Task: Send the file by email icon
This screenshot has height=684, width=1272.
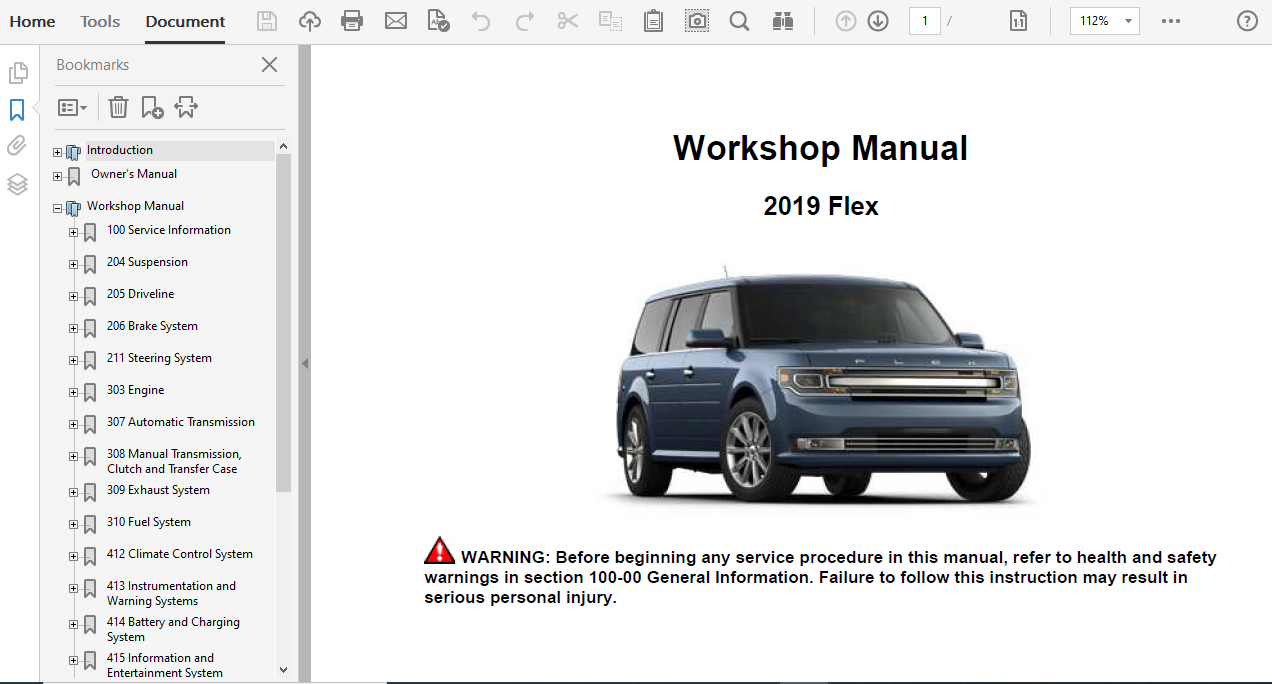Action: [x=396, y=21]
